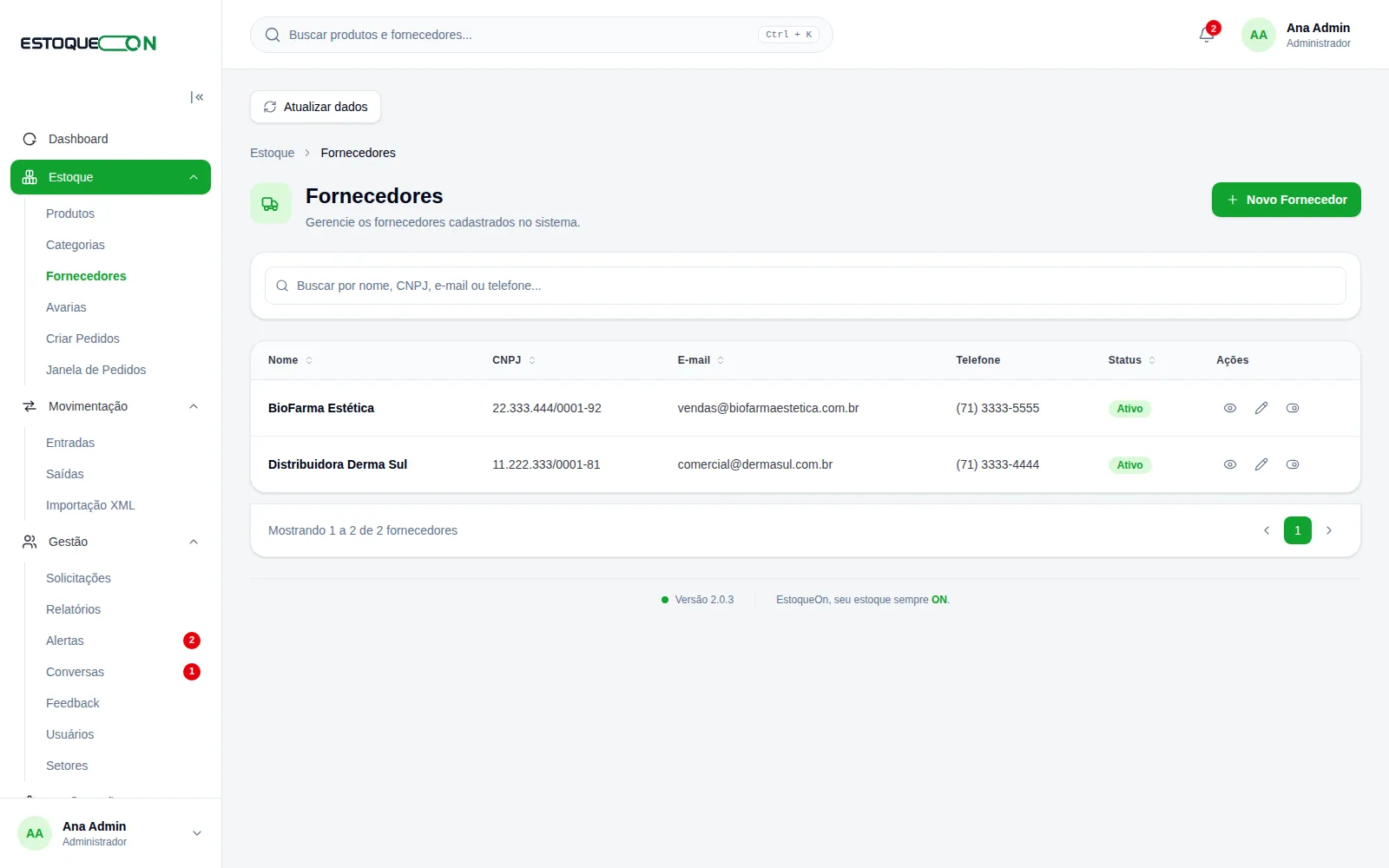The height and width of the screenshot is (868, 1389).
Task: Go to previous page arrow in pagination
Action: (1267, 530)
